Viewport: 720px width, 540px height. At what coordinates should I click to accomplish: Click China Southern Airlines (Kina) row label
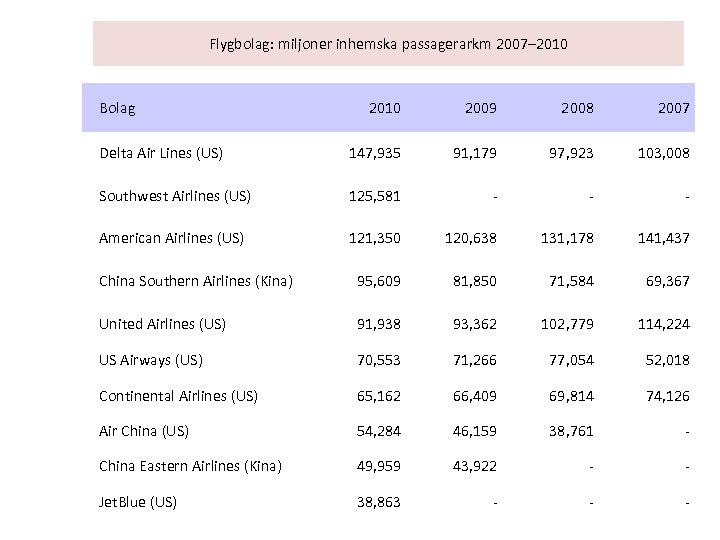pyautogui.click(x=196, y=281)
